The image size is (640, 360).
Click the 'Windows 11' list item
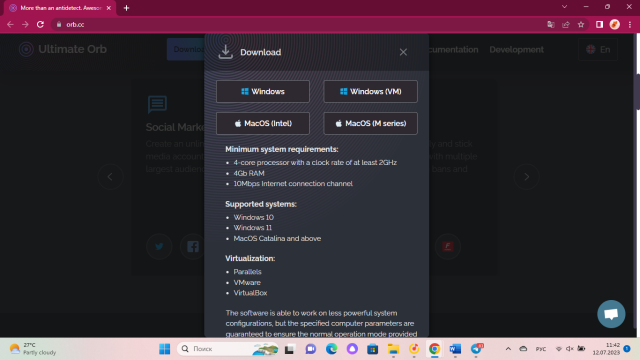[253, 228]
